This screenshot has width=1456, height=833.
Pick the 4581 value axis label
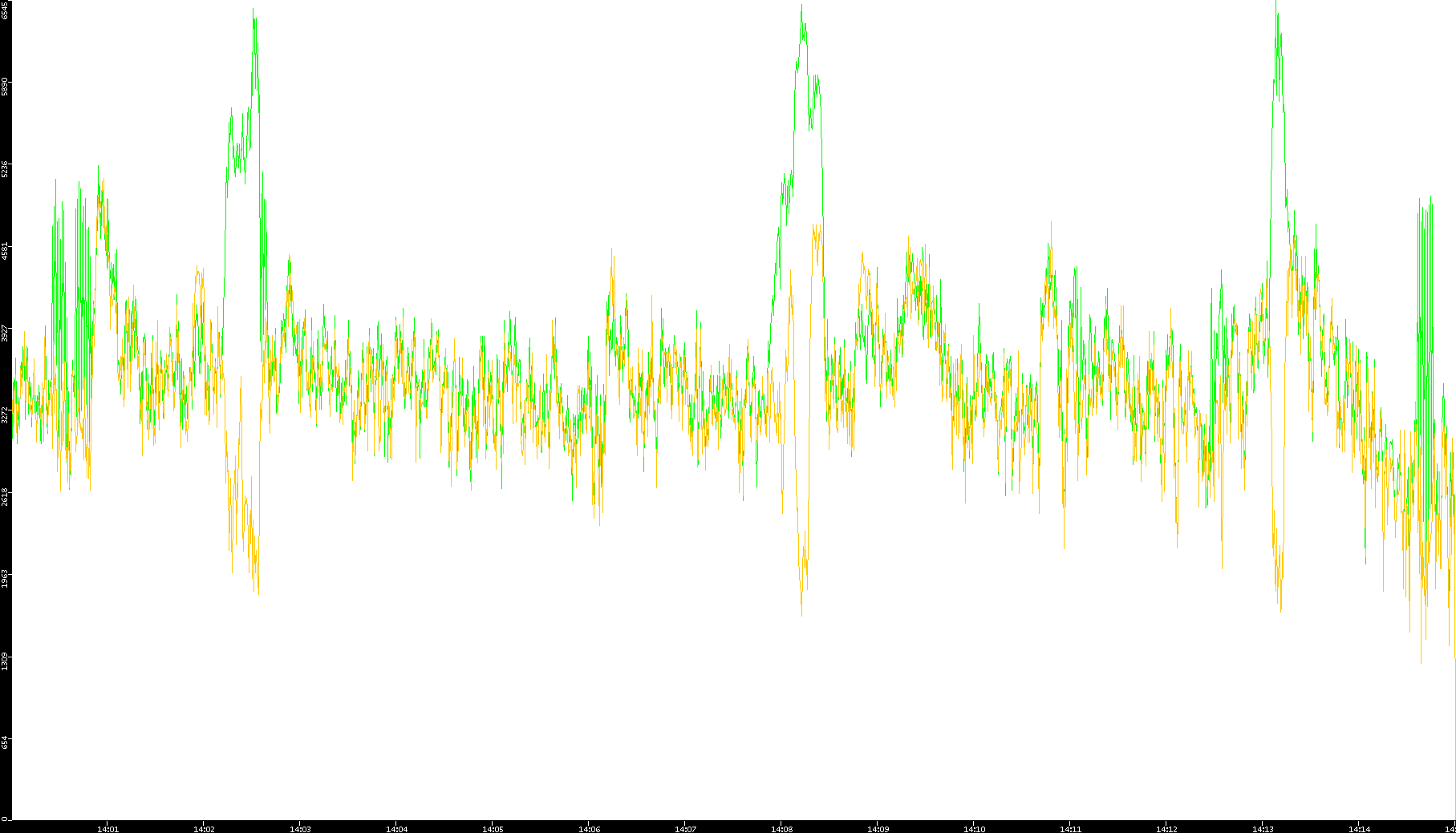coord(5,251)
